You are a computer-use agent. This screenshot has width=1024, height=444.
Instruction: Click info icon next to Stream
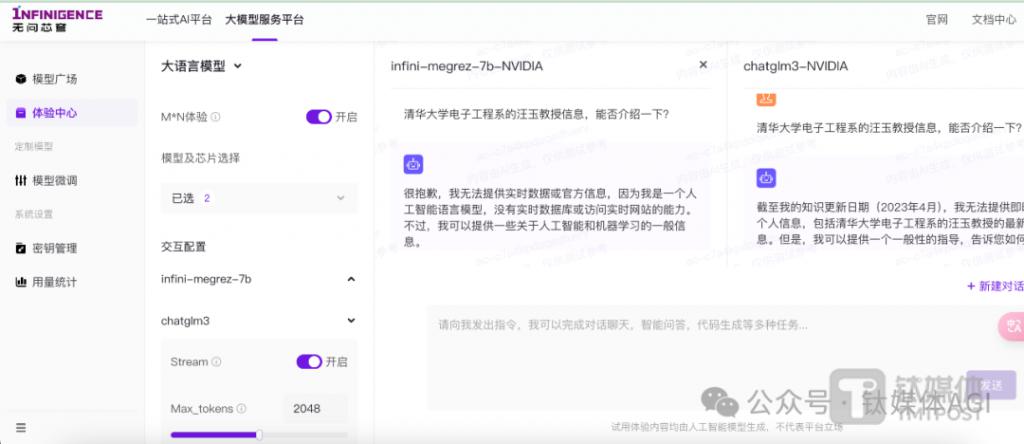coord(216,362)
